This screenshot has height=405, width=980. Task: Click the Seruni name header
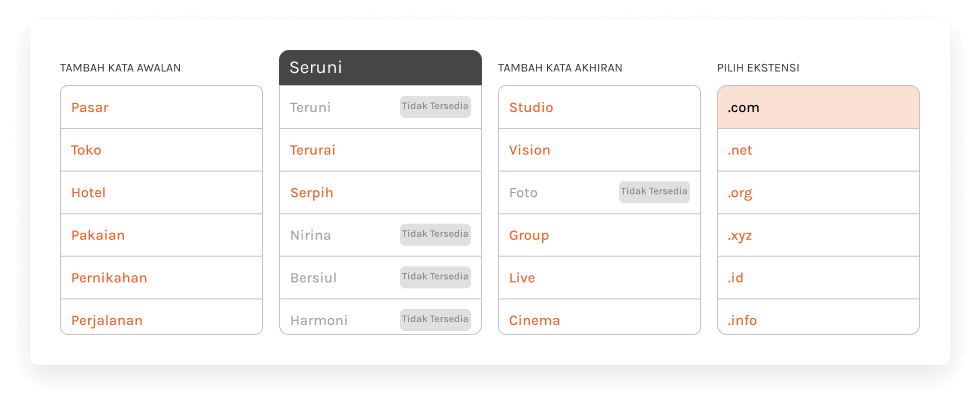coord(380,68)
